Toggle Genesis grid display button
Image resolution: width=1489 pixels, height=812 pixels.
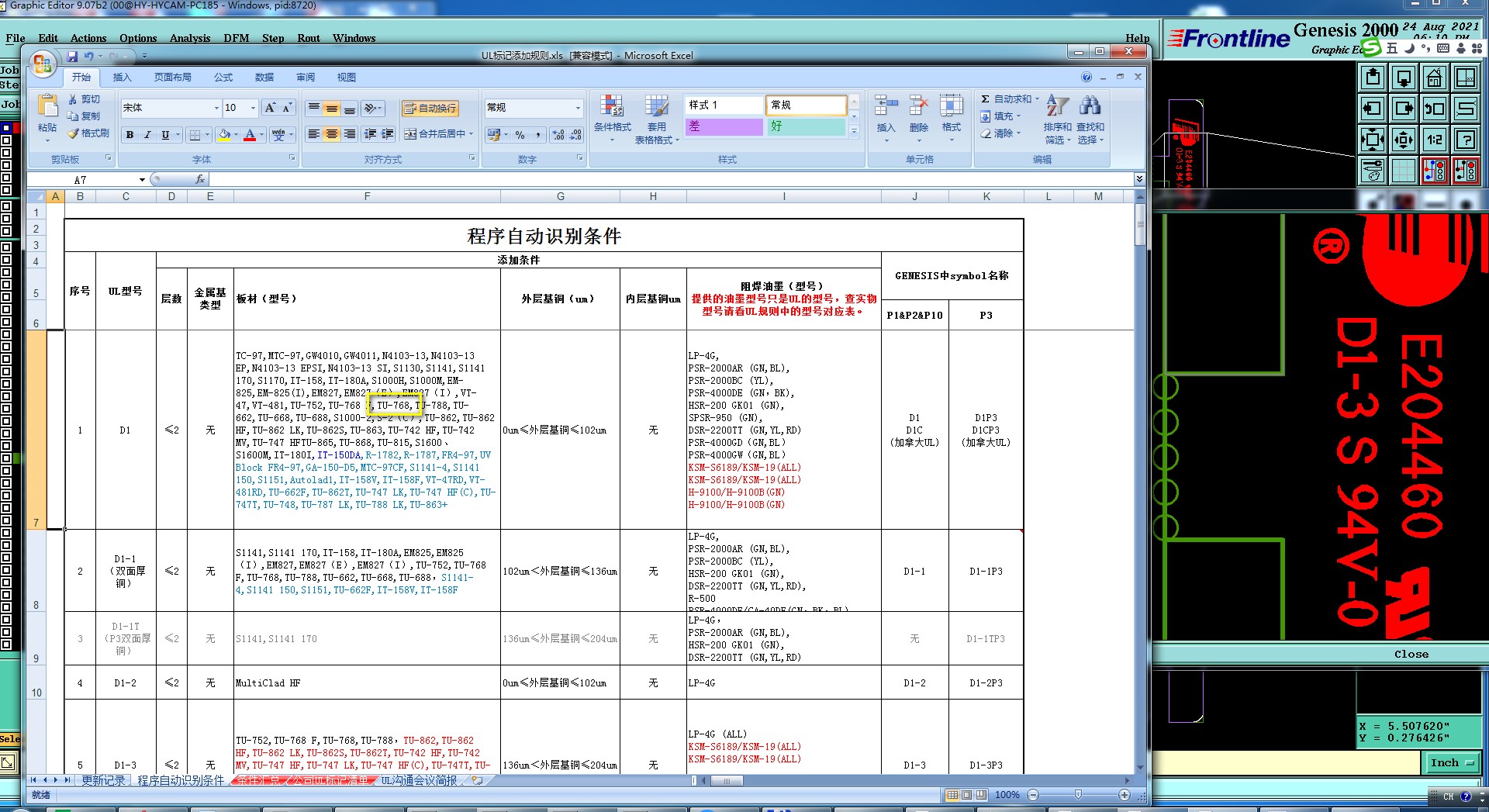pos(1404,170)
